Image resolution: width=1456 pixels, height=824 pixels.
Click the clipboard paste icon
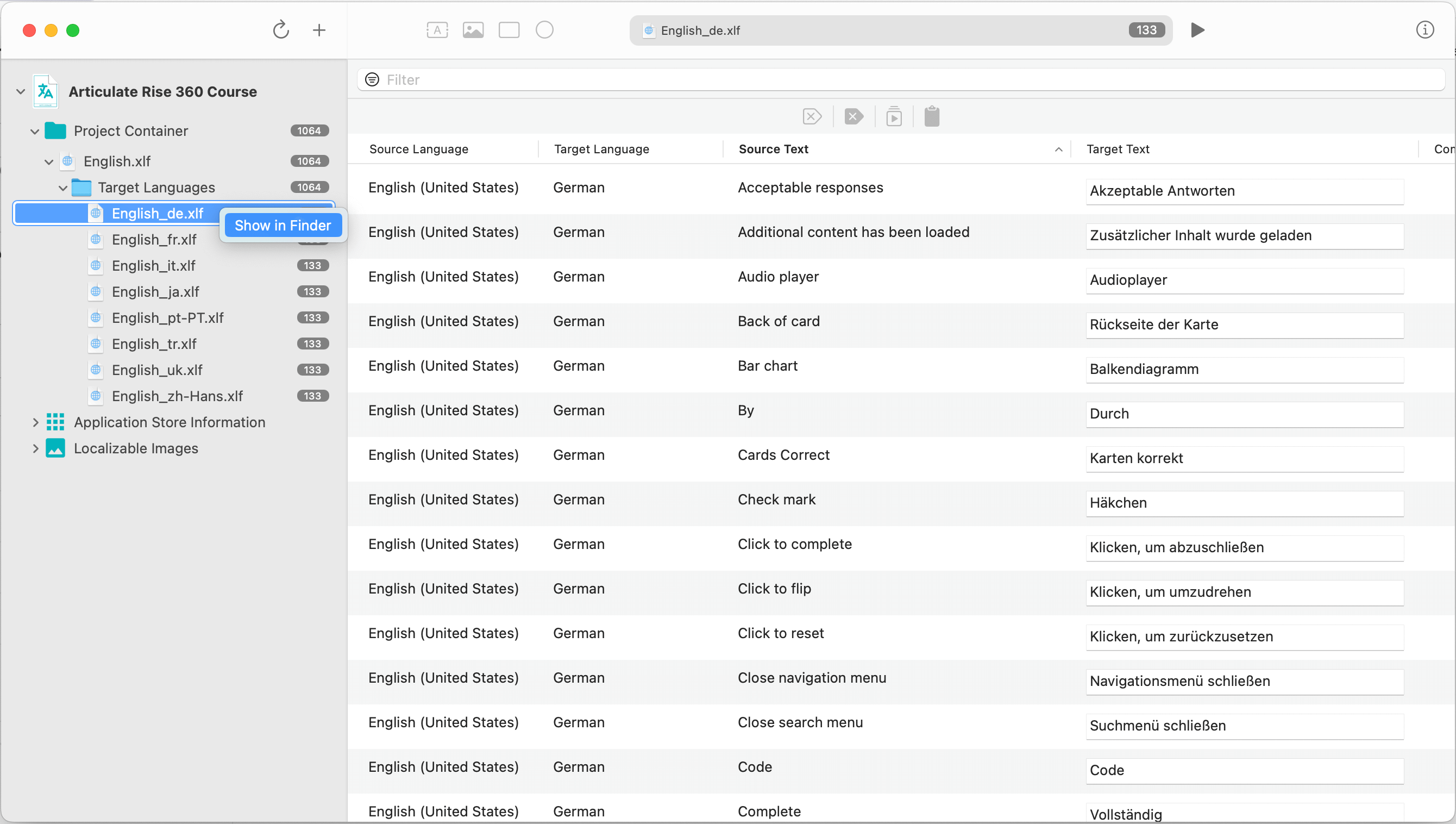point(932,116)
